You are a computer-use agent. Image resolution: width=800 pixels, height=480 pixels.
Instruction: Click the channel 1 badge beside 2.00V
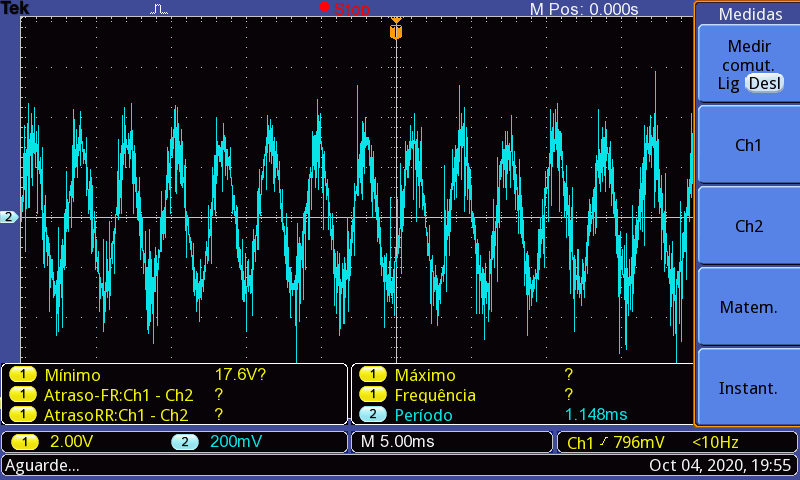pyautogui.click(x=24, y=442)
